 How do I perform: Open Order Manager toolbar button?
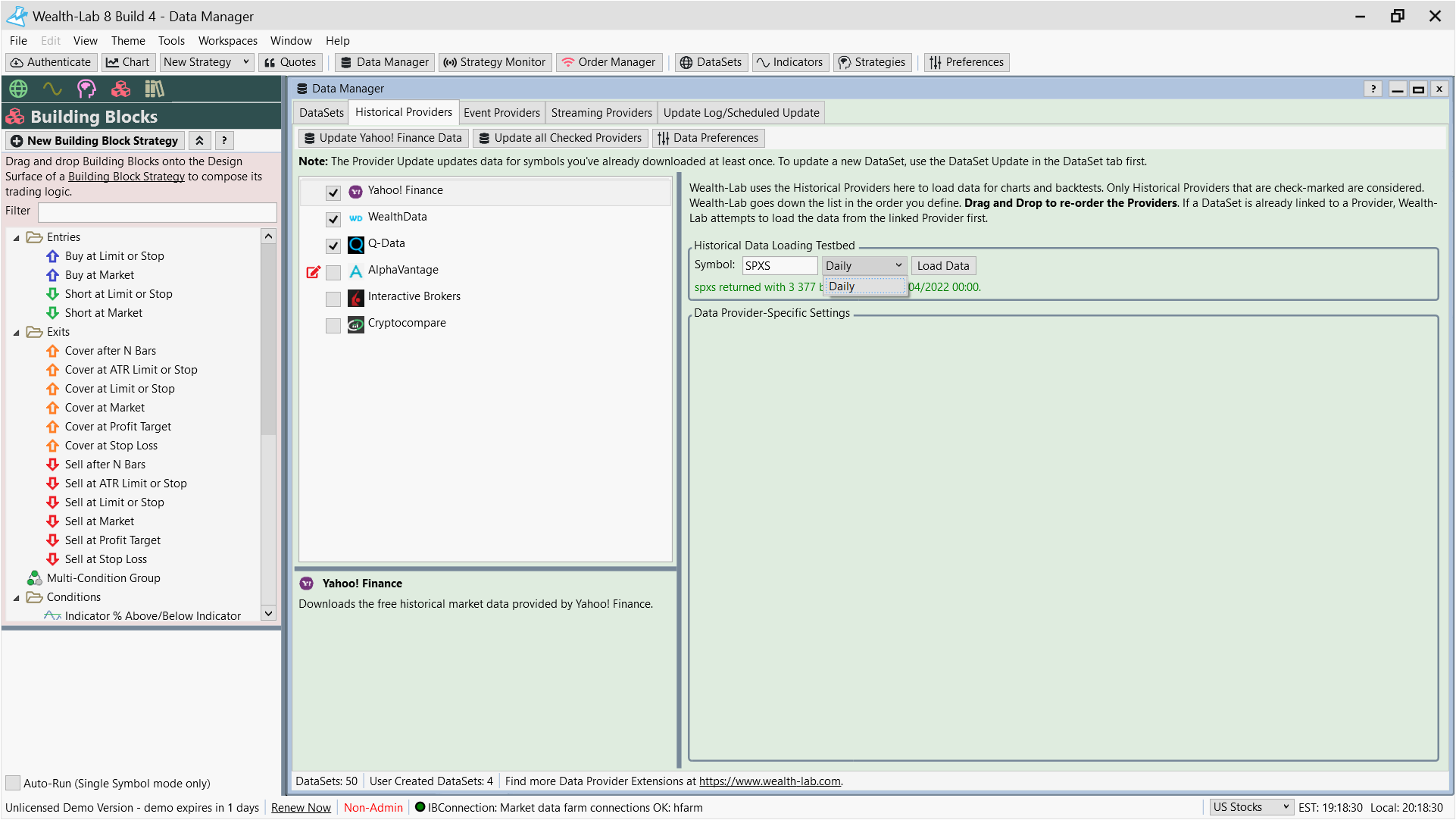point(609,62)
